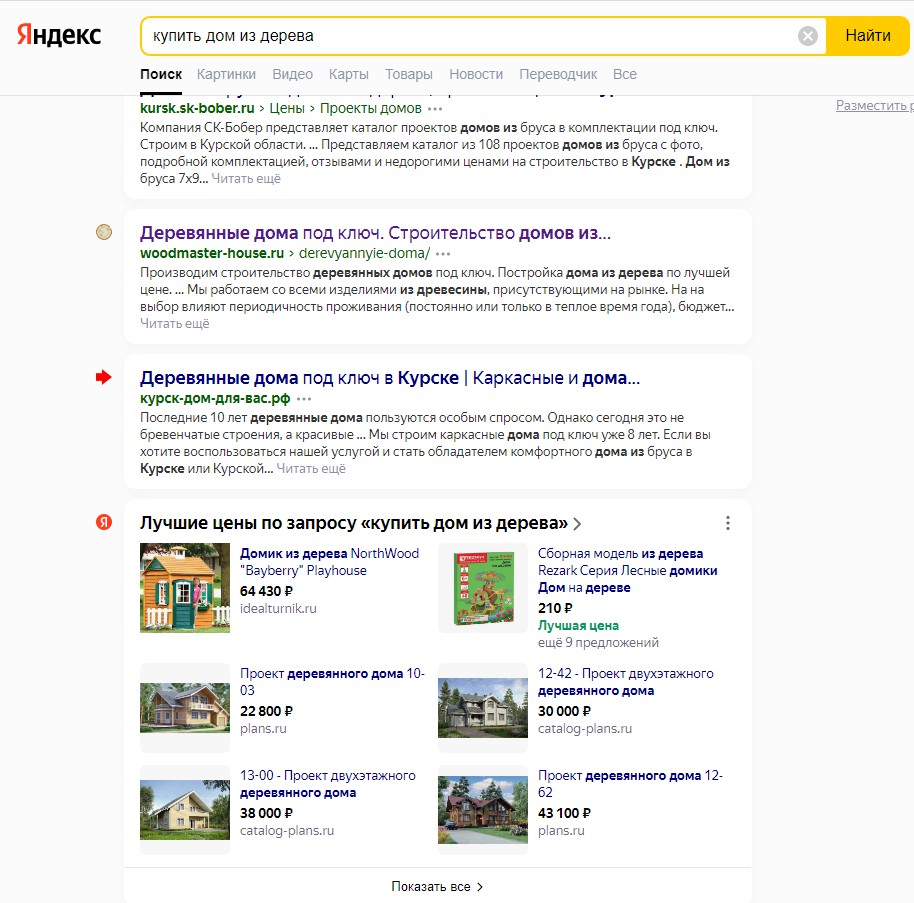914x903 pixels.
Task: Open Деревянные дома под ключ. Строительство домов из… result
Action: pyautogui.click(x=375, y=233)
